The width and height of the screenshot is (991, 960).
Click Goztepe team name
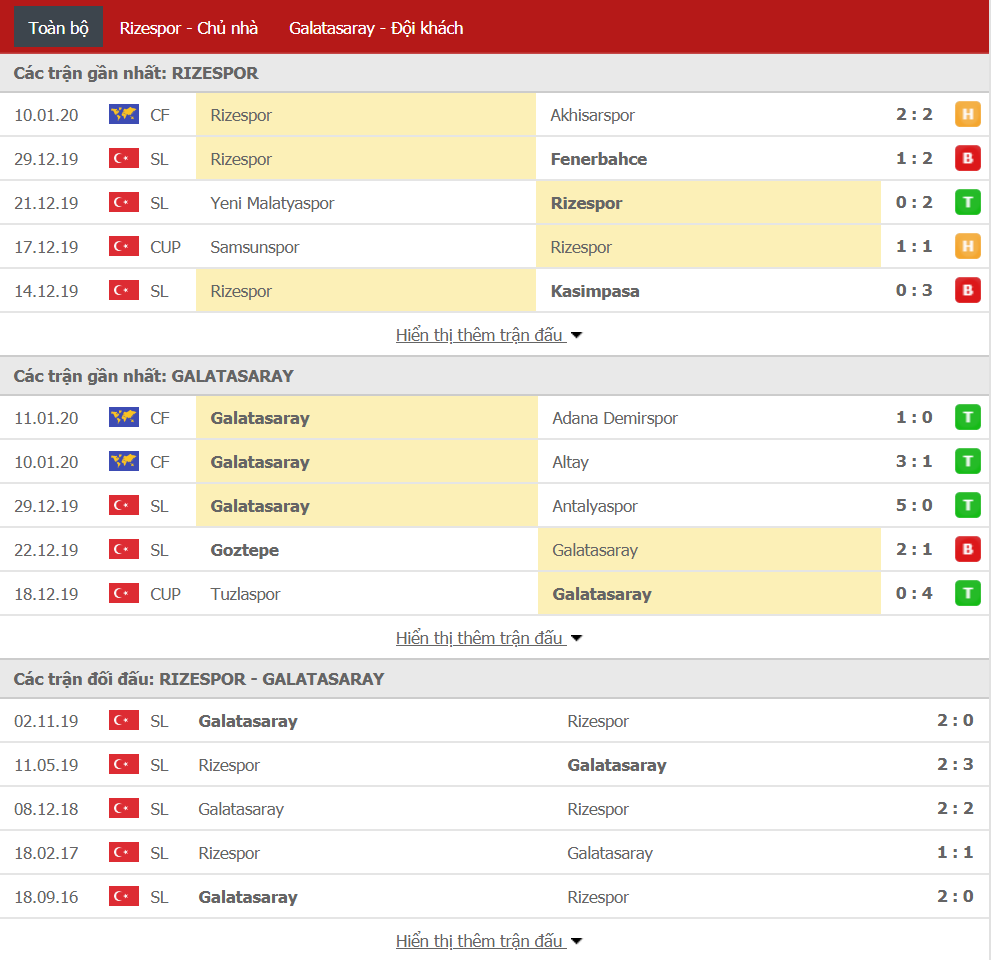pos(245,550)
